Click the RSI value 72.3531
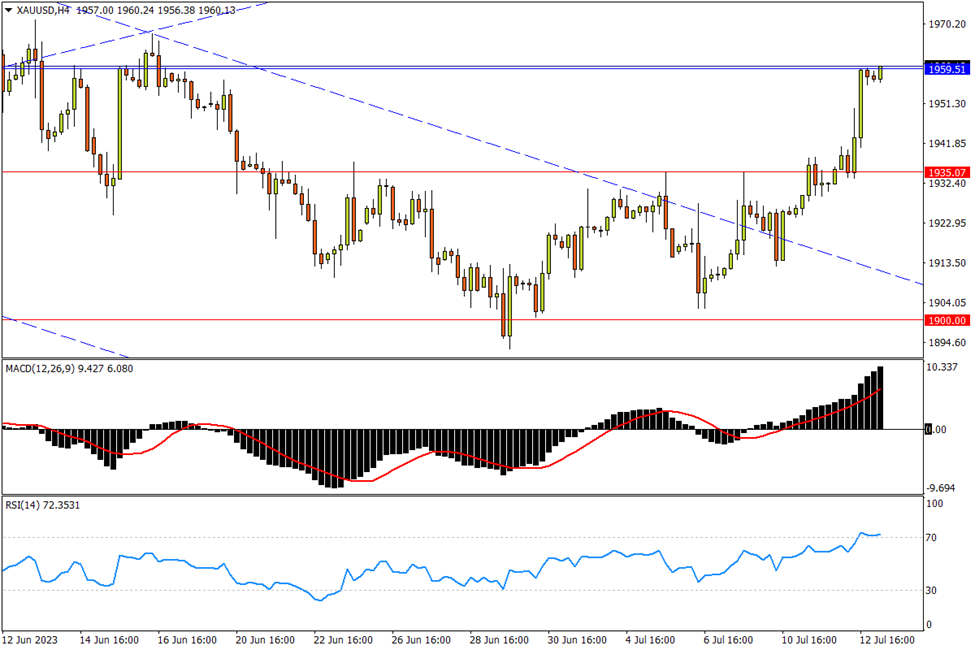This screenshot has height=650, width=975. [x=64, y=506]
